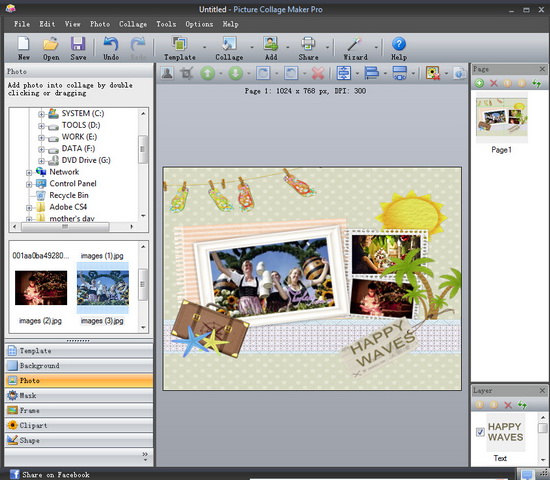Switch to the Mask sidebar section
This screenshot has height=480, width=550.
(x=79, y=395)
